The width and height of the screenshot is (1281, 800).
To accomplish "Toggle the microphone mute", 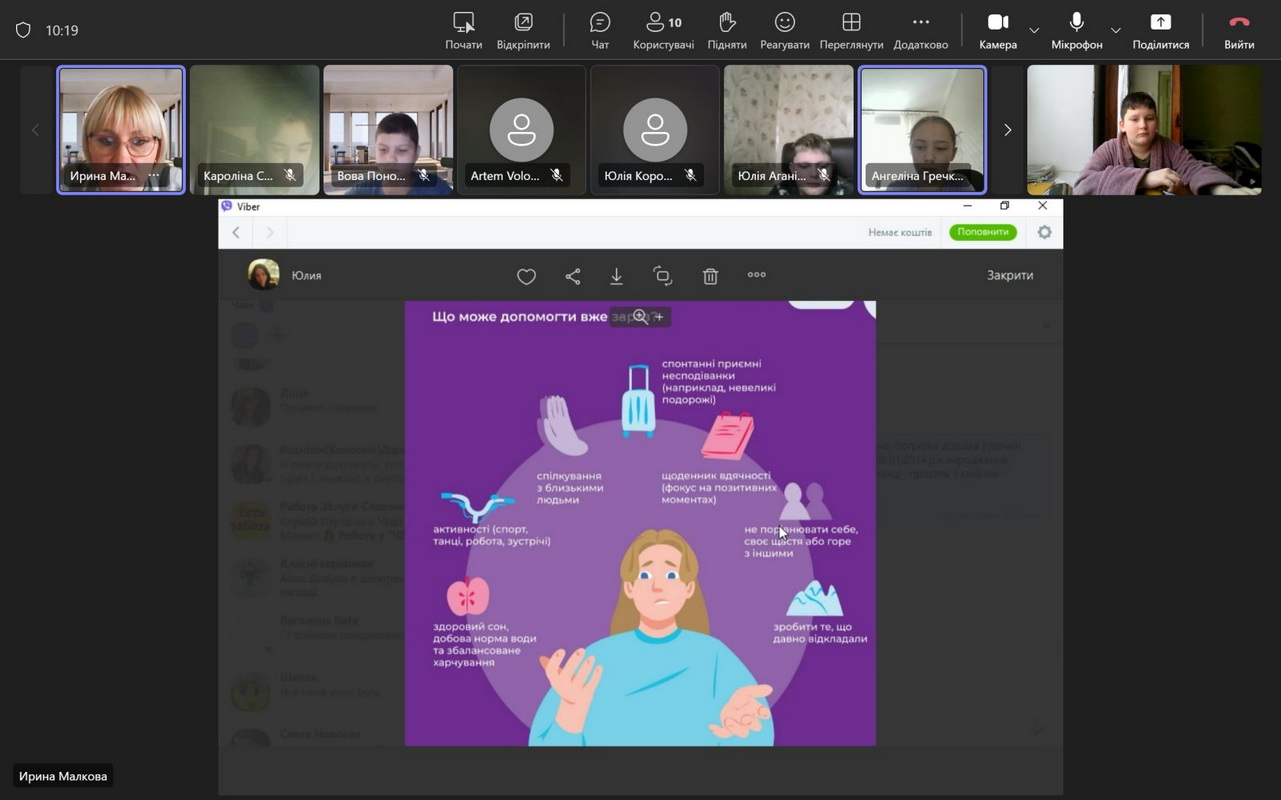I will pyautogui.click(x=1076, y=30).
